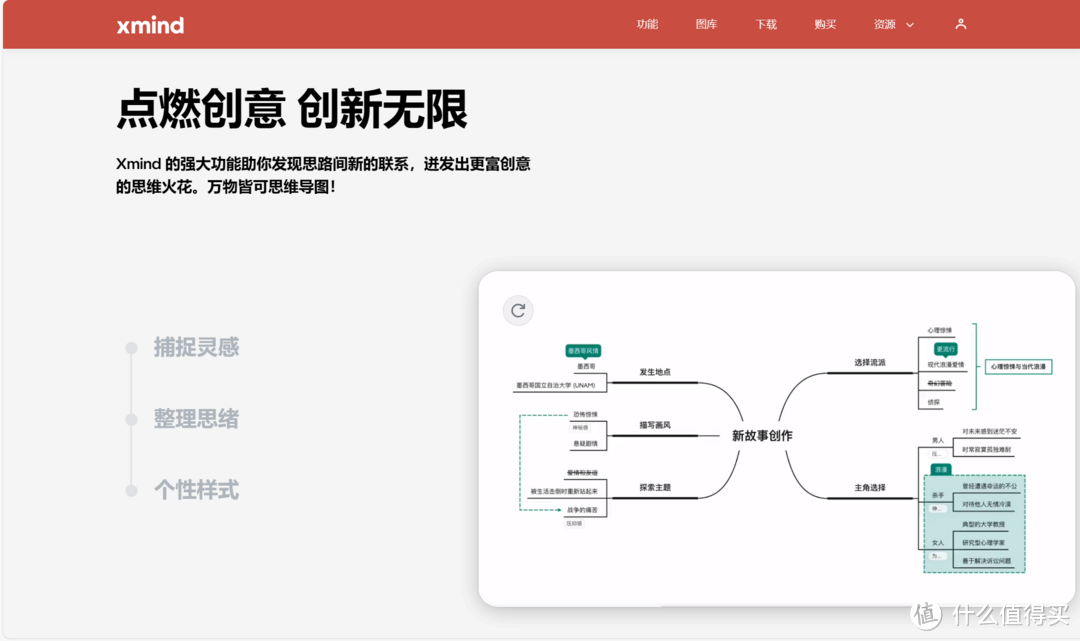Click the 被生活击倒时重新站起来 node
The image size is (1080, 641).
(564, 492)
